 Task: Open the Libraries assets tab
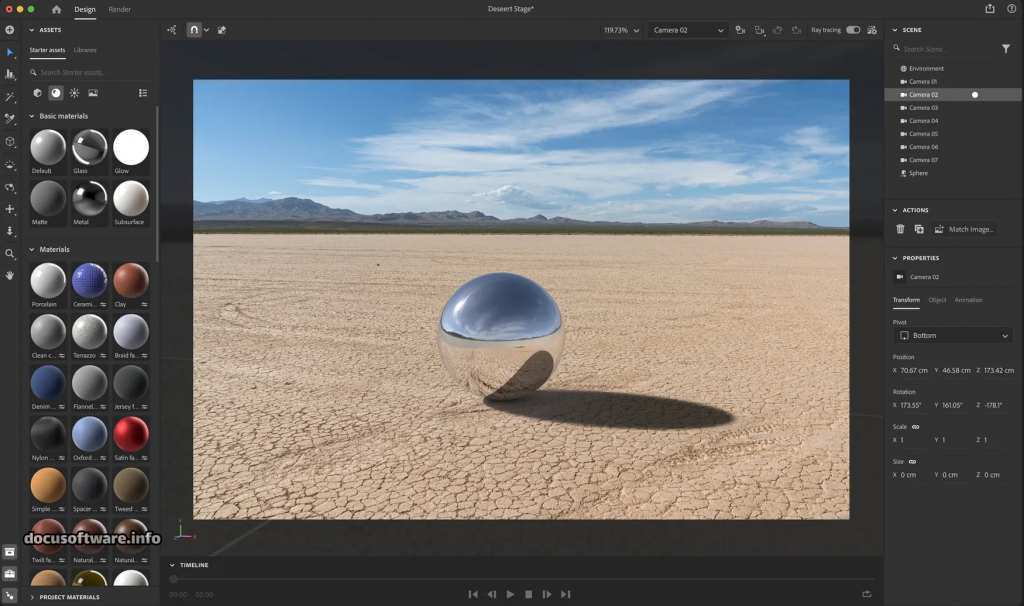click(85, 50)
